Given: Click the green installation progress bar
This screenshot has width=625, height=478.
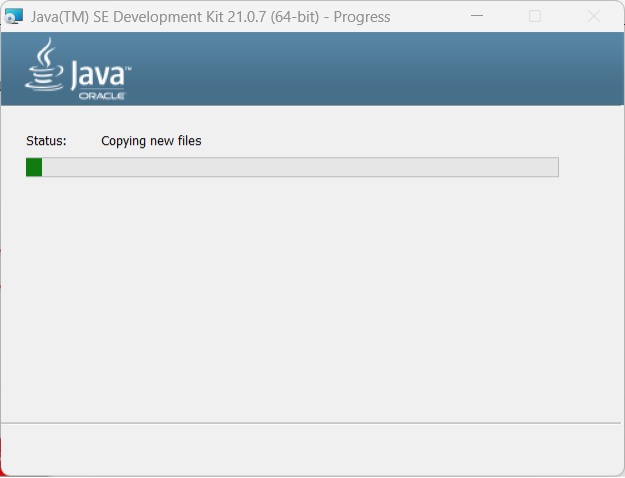Looking at the screenshot, I should [292, 167].
